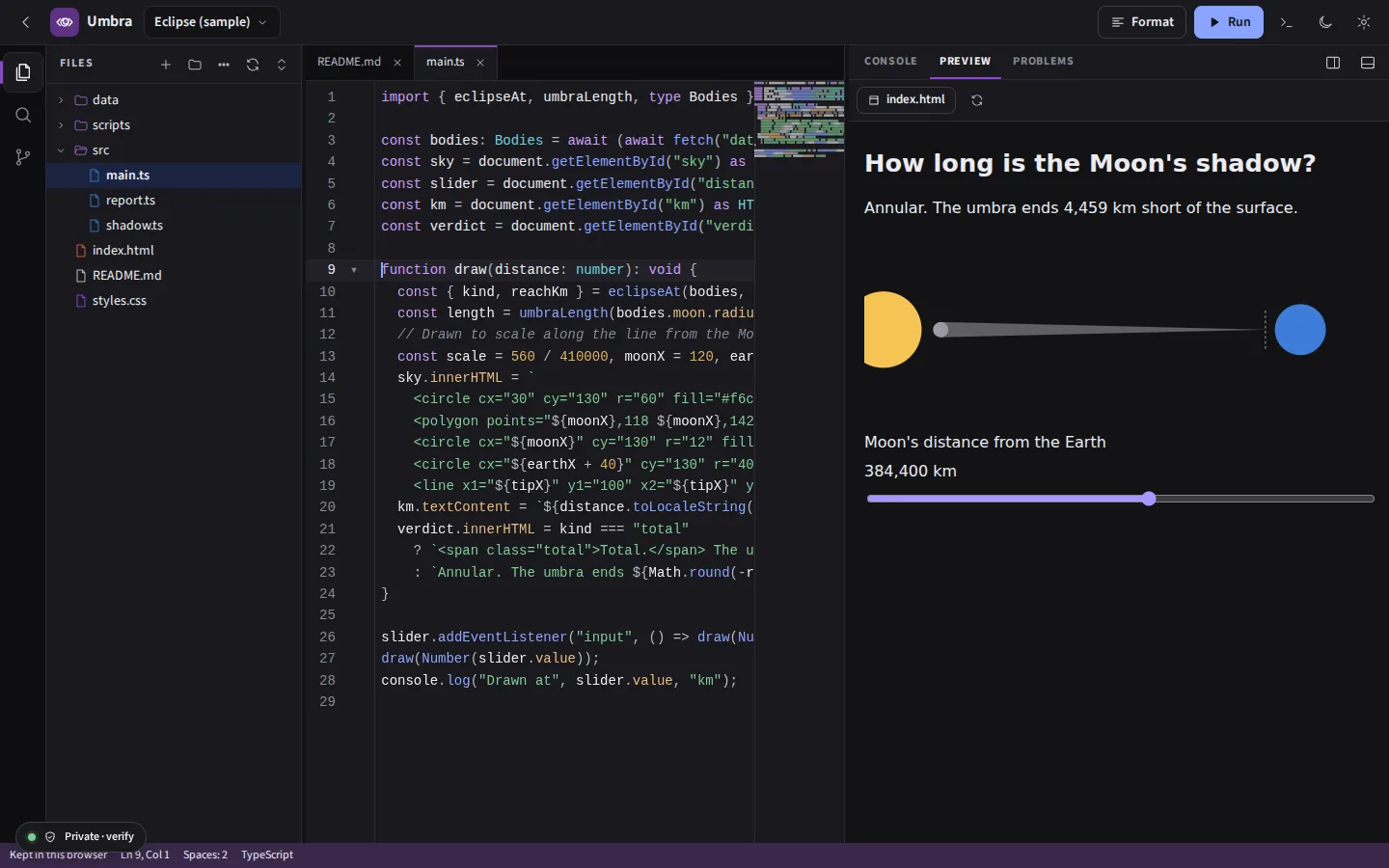The width and height of the screenshot is (1389, 868).
Task: Click the preview heading about Moon's shadow
Action: [x=1090, y=163]
